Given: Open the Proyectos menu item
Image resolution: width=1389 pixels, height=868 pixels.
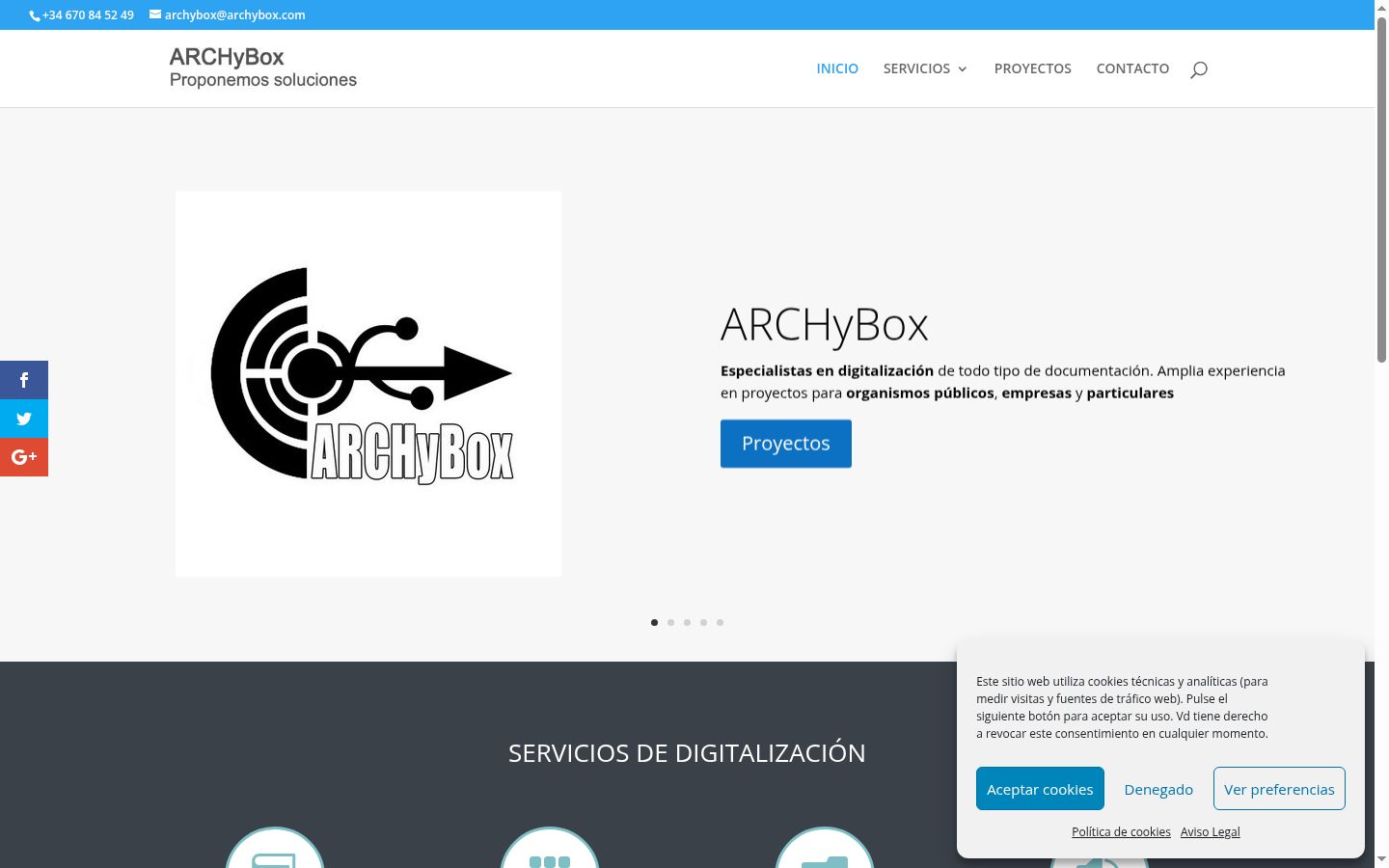Looking at the screenshot, I should 1033,68.
